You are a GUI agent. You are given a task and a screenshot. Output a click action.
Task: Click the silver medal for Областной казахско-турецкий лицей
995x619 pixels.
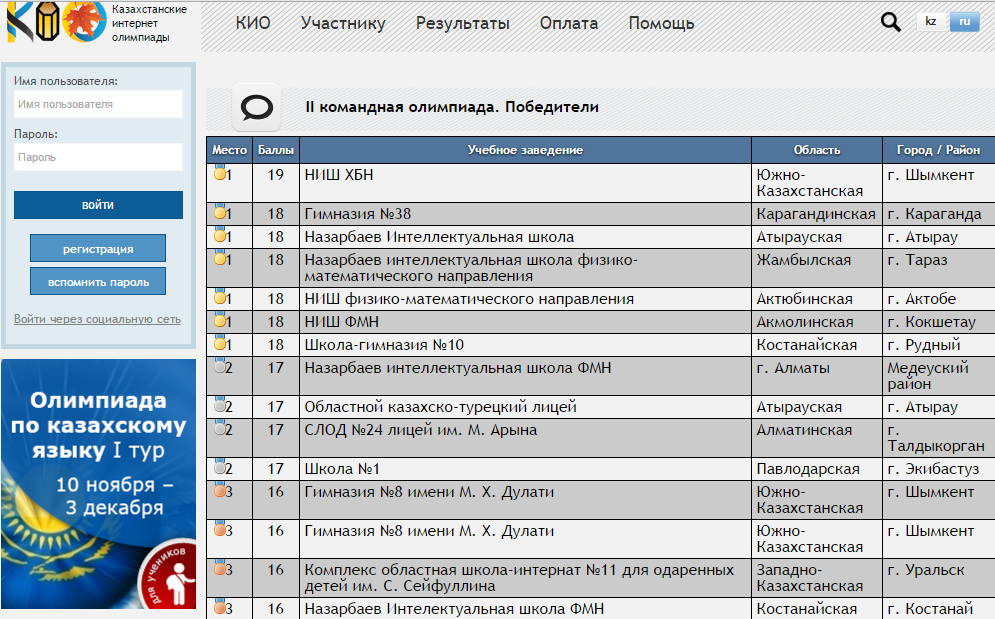pyautogui.click(x=220, y=406)
